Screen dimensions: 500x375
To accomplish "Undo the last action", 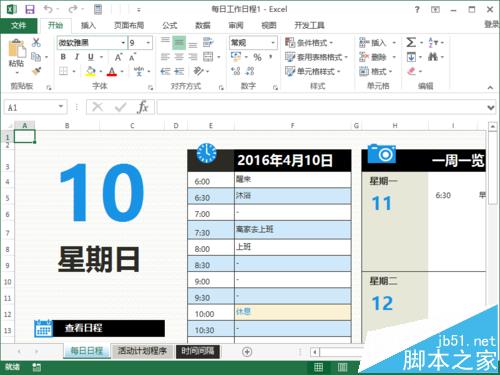I will (48, 9).
